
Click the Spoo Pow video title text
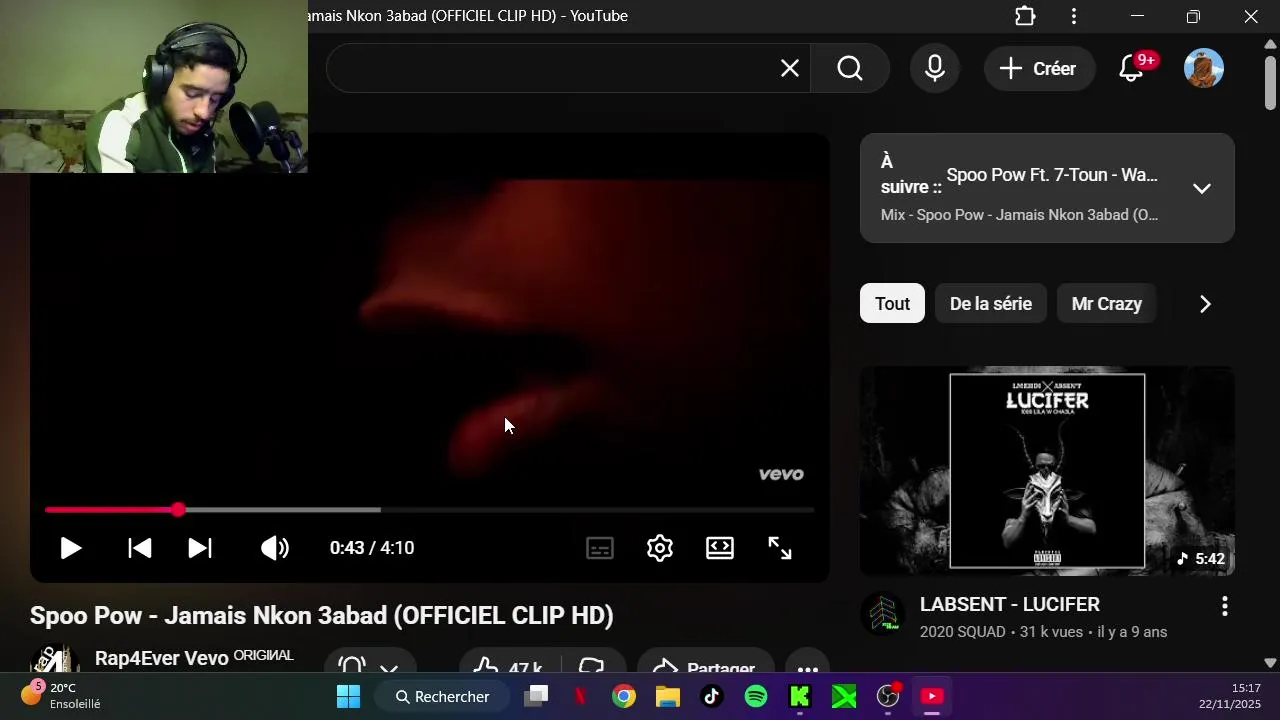tap(321, 615)
